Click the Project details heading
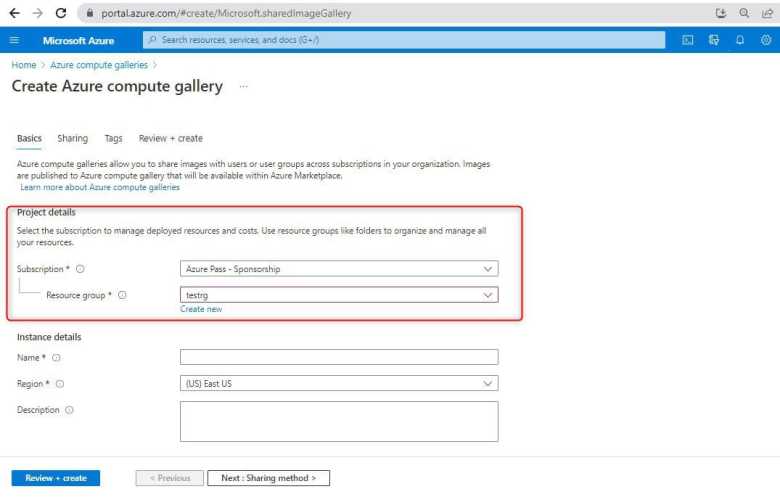 click(46, 212)
